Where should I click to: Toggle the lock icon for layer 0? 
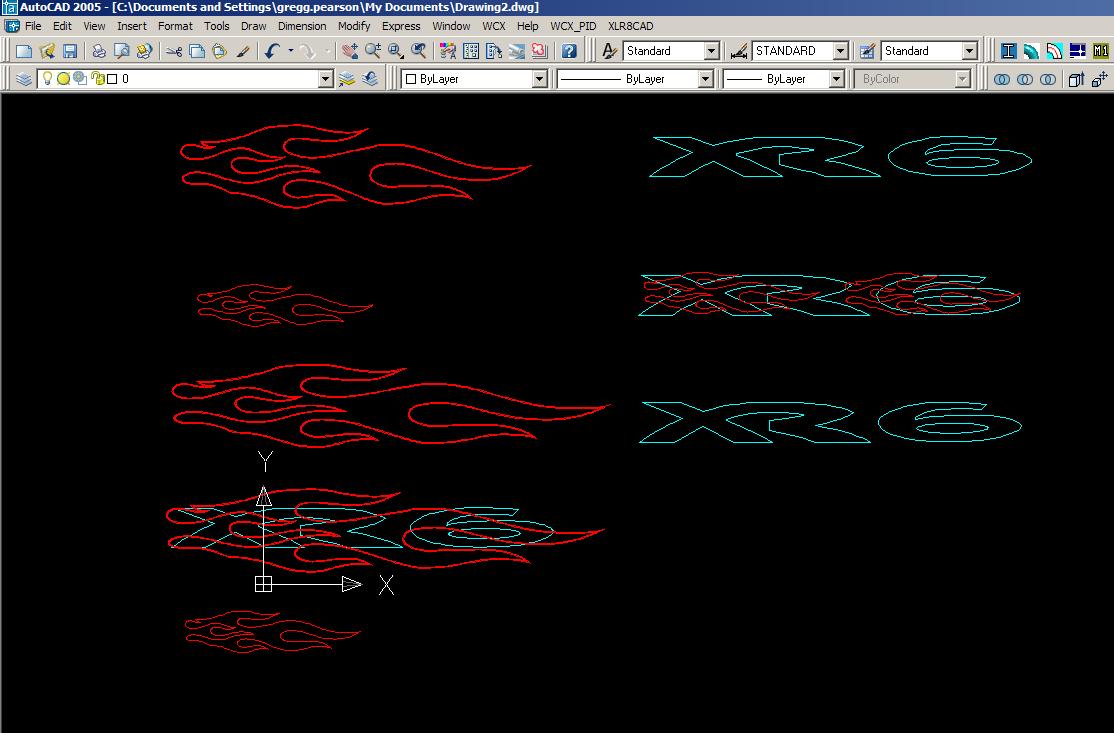96,79
